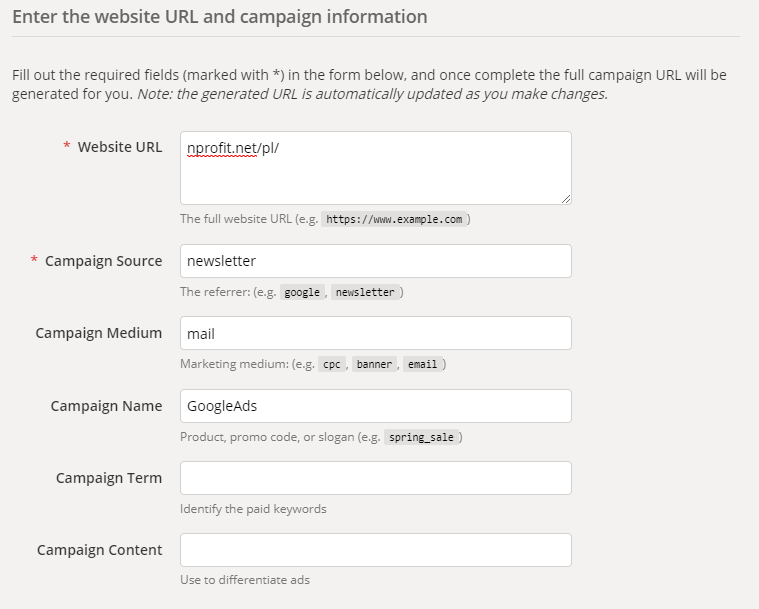Click the banner example tag
759x609 pixels.
click(374, 365)
